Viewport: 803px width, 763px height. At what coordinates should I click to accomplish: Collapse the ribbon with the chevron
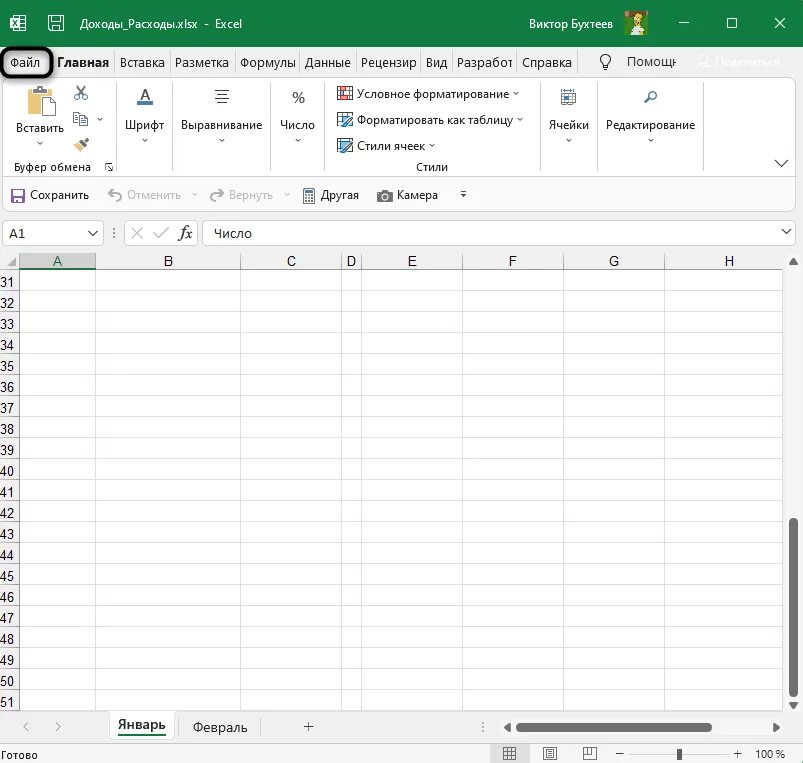coord(781,163)
